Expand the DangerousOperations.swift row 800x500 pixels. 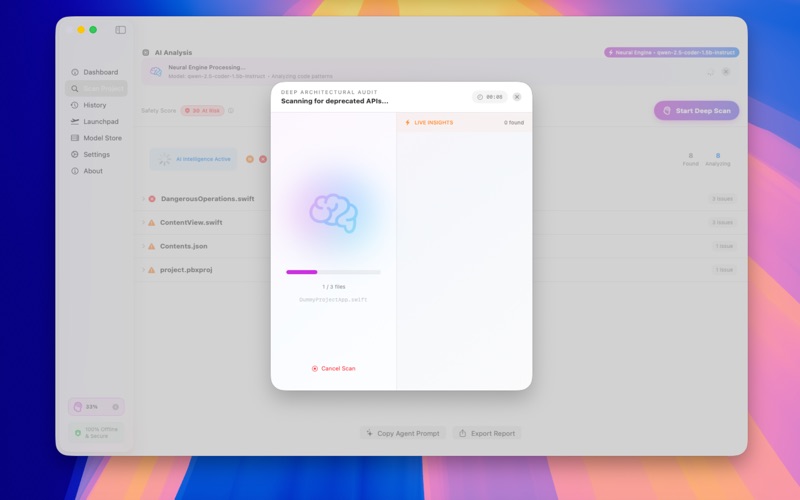coord(143,198)
